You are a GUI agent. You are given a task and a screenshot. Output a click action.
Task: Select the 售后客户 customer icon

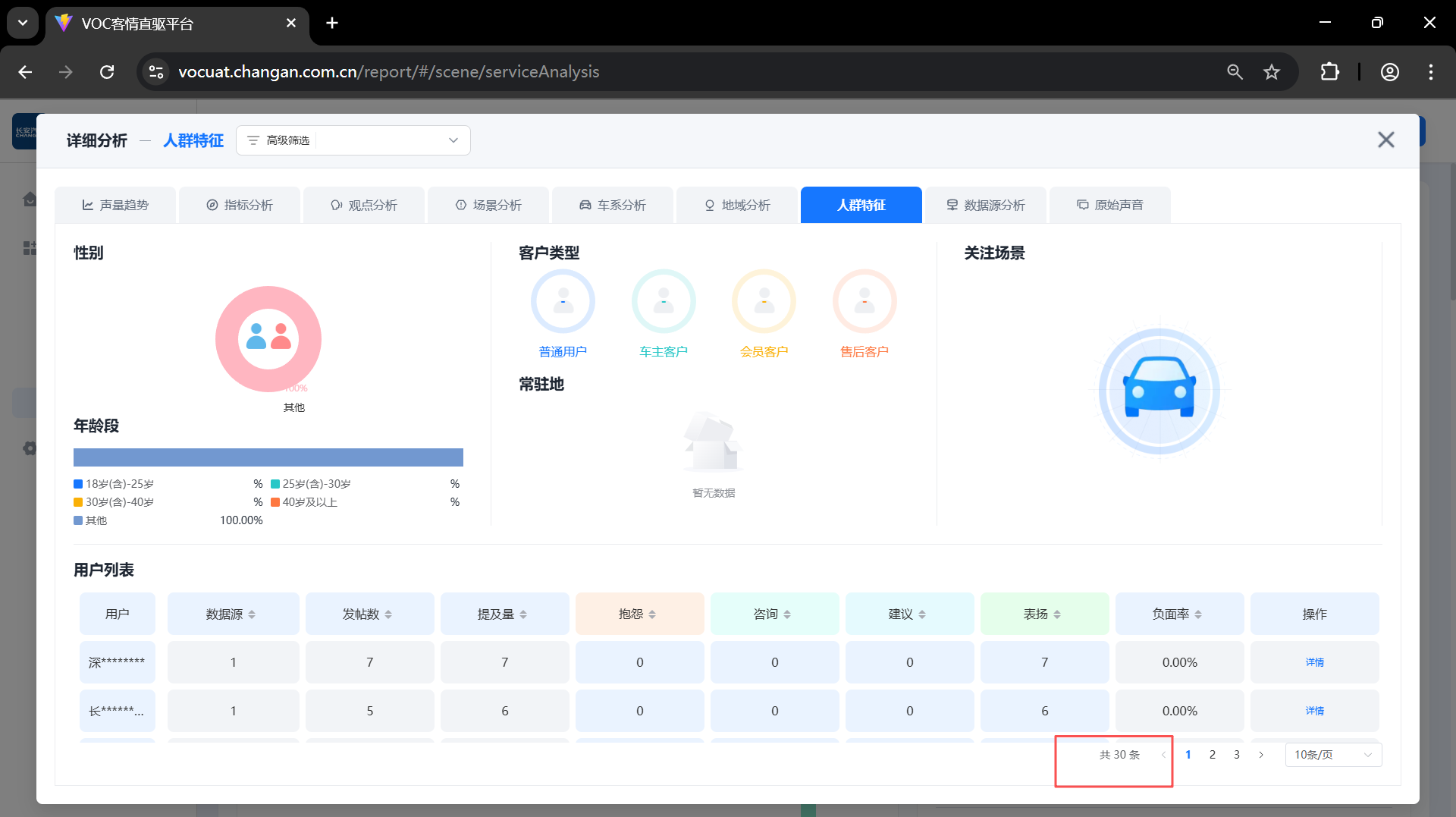864,302
